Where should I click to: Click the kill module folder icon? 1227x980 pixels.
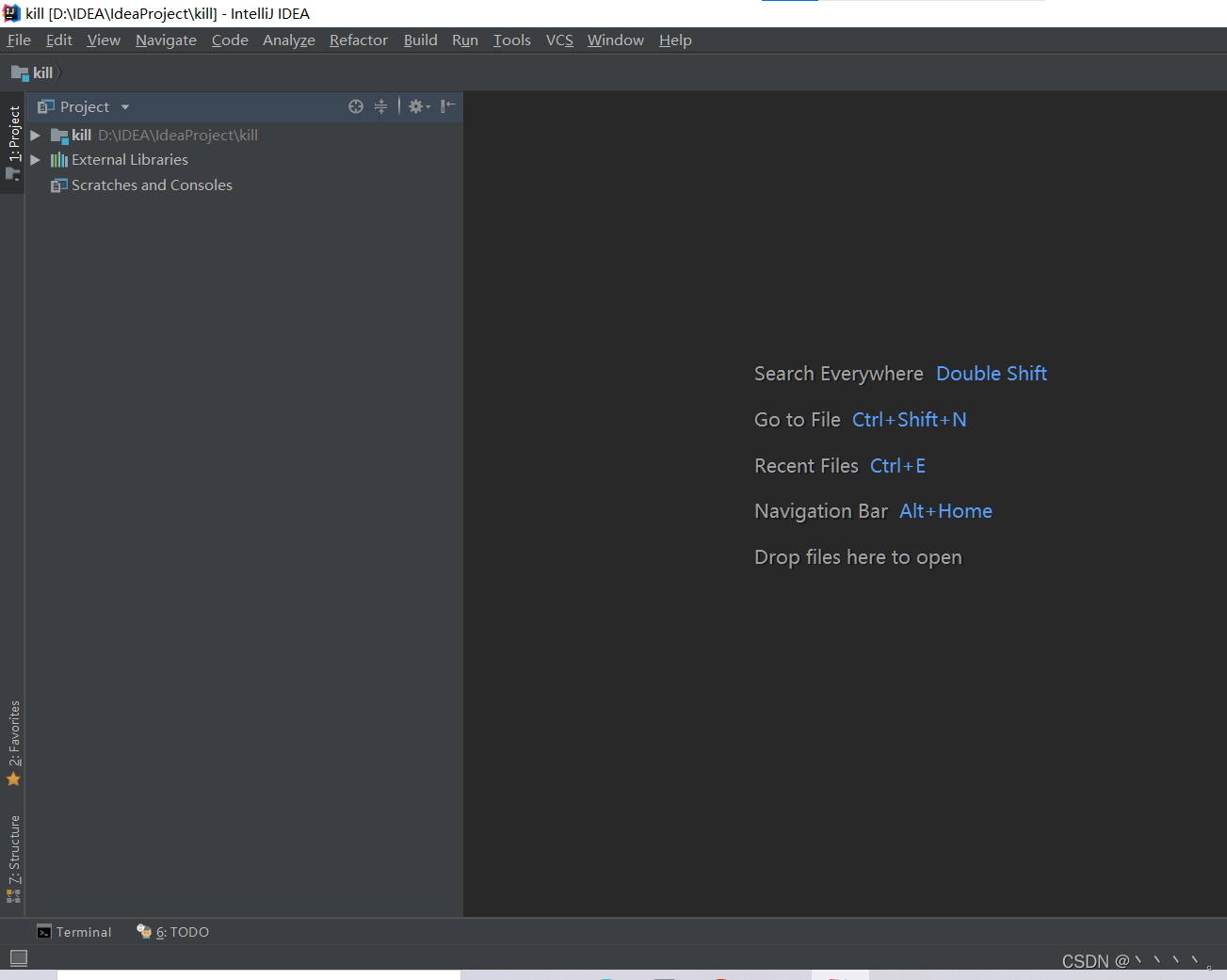tap(59, 136)
